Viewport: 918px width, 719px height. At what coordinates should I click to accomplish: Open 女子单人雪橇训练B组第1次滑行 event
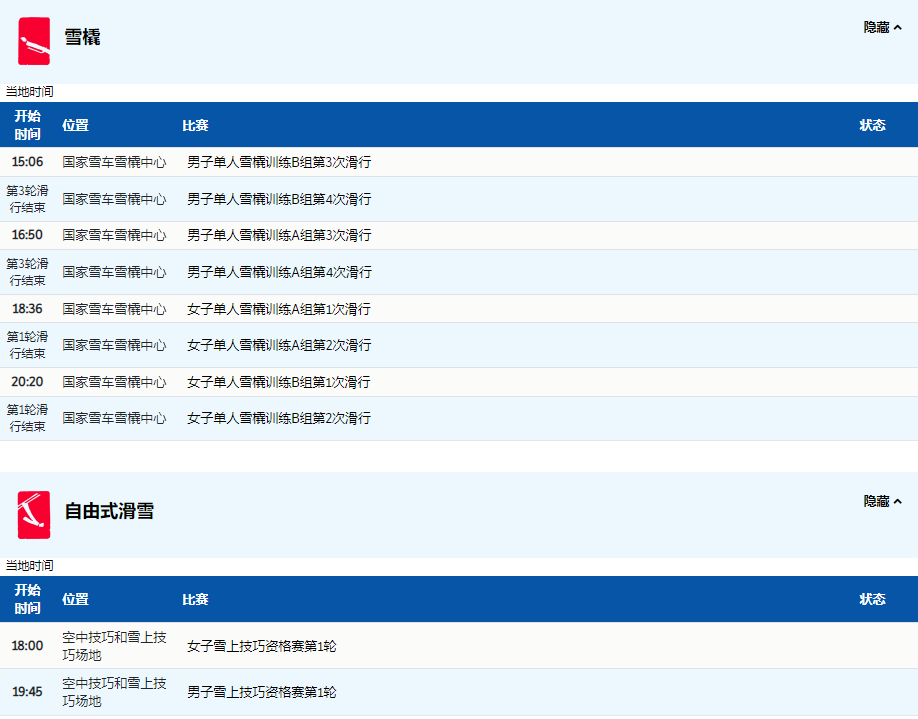[279, 382]
